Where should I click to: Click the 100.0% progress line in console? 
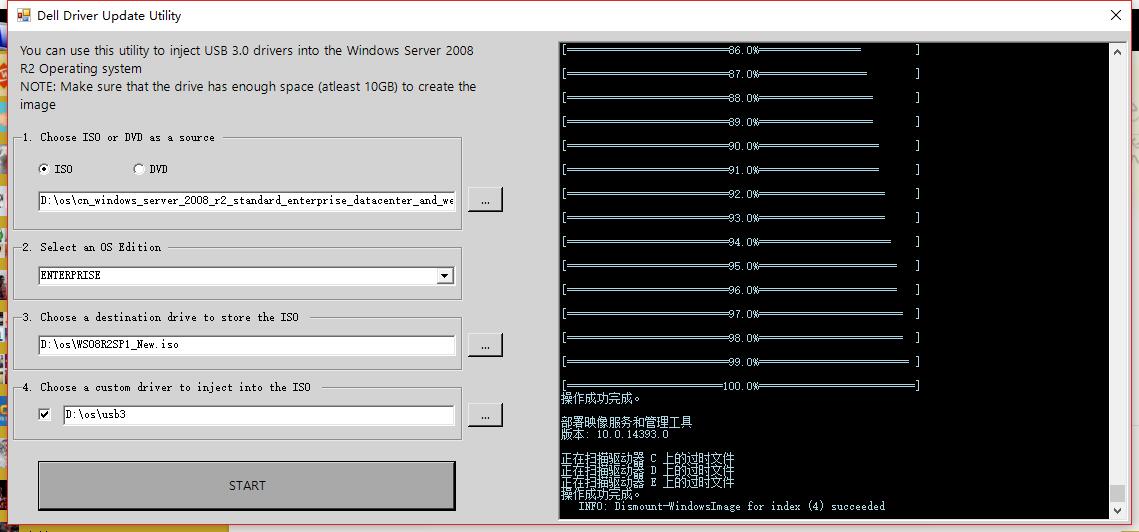(741, 385)
